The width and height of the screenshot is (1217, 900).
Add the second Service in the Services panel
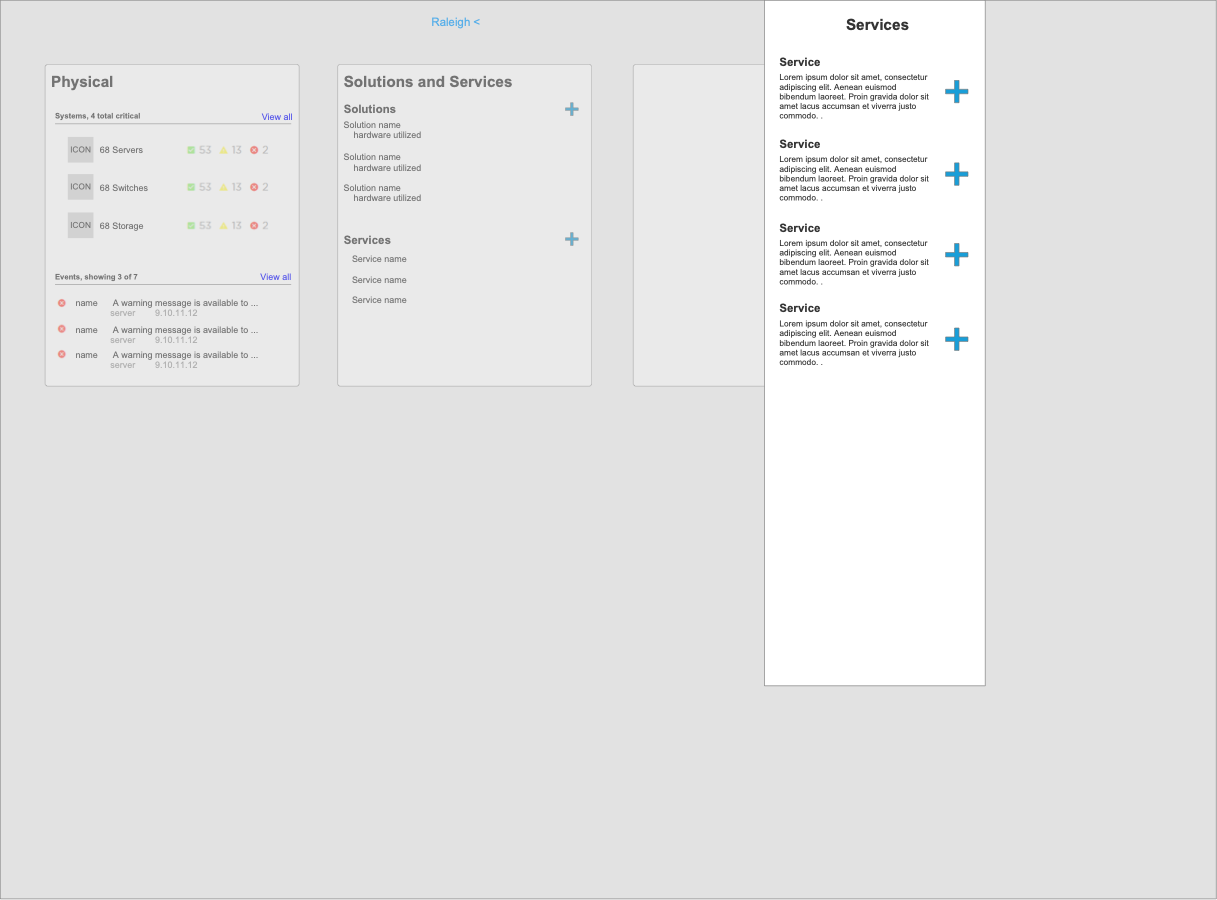point(956,174)
